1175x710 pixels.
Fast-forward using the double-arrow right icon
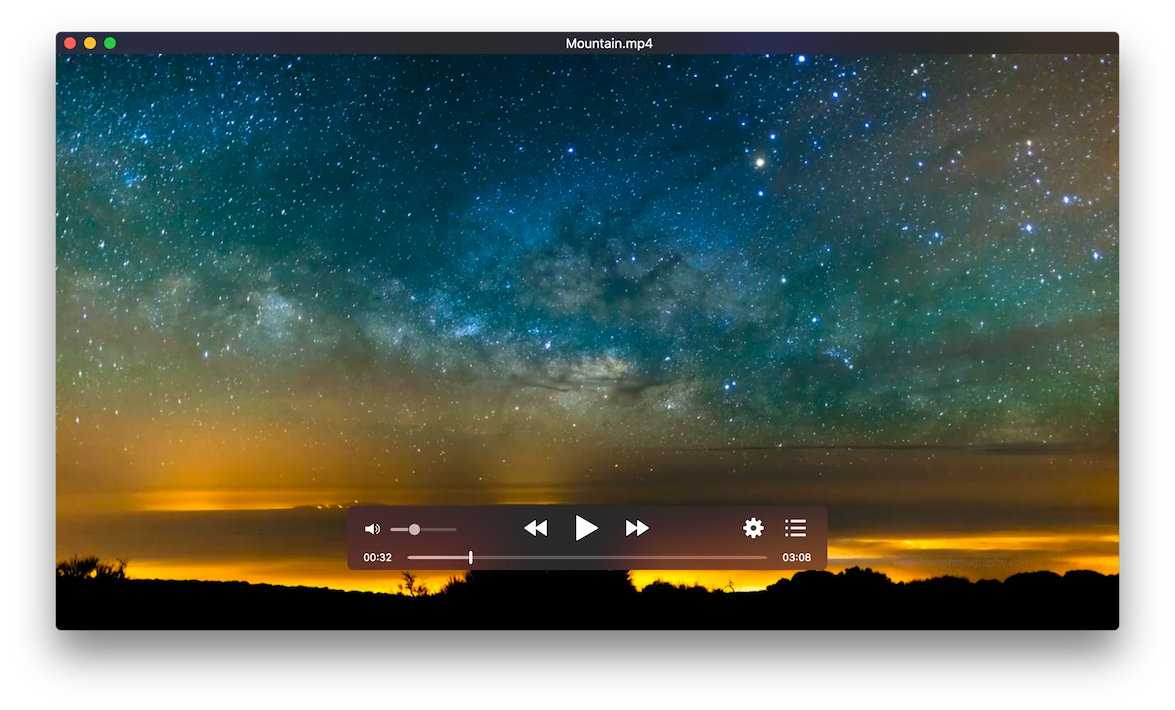tap(637, 528)
